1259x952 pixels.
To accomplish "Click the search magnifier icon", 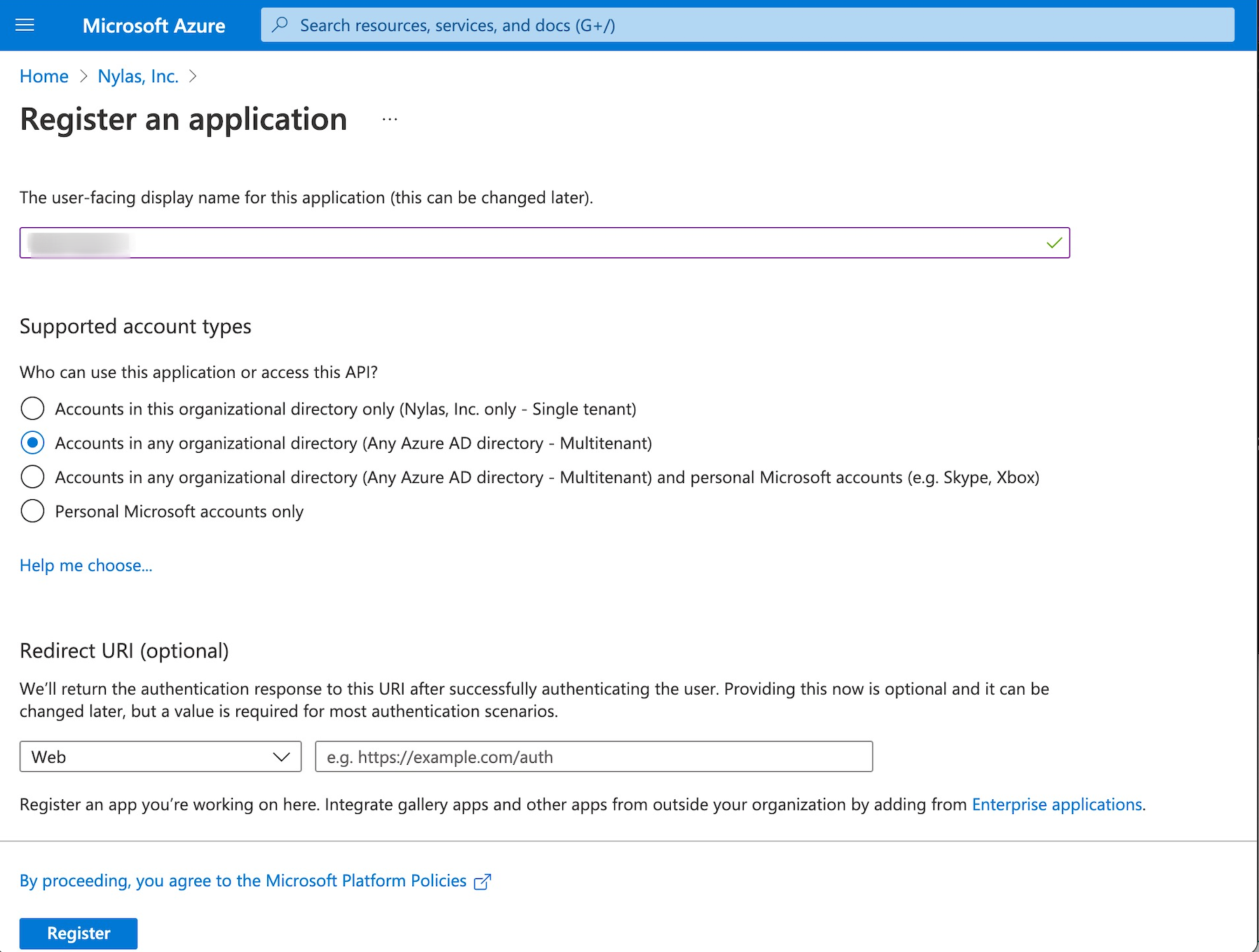I will [280, 25].
